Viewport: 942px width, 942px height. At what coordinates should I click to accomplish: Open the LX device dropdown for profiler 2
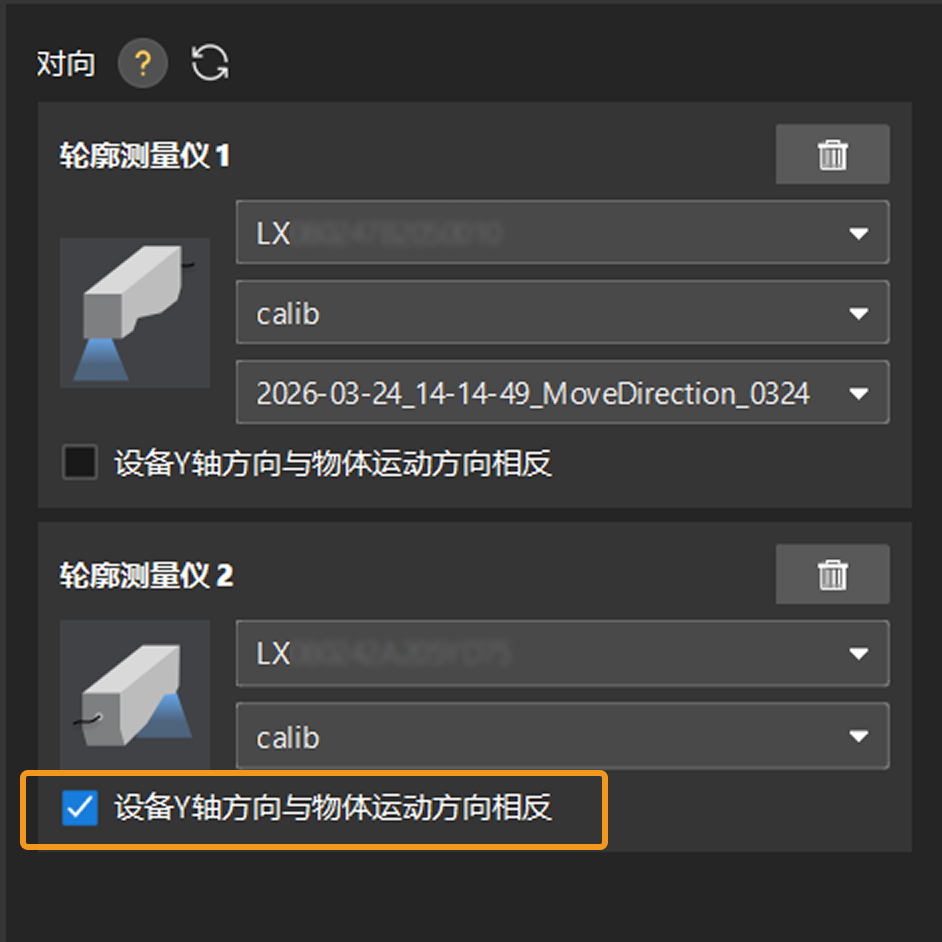[x=562, y=653]
